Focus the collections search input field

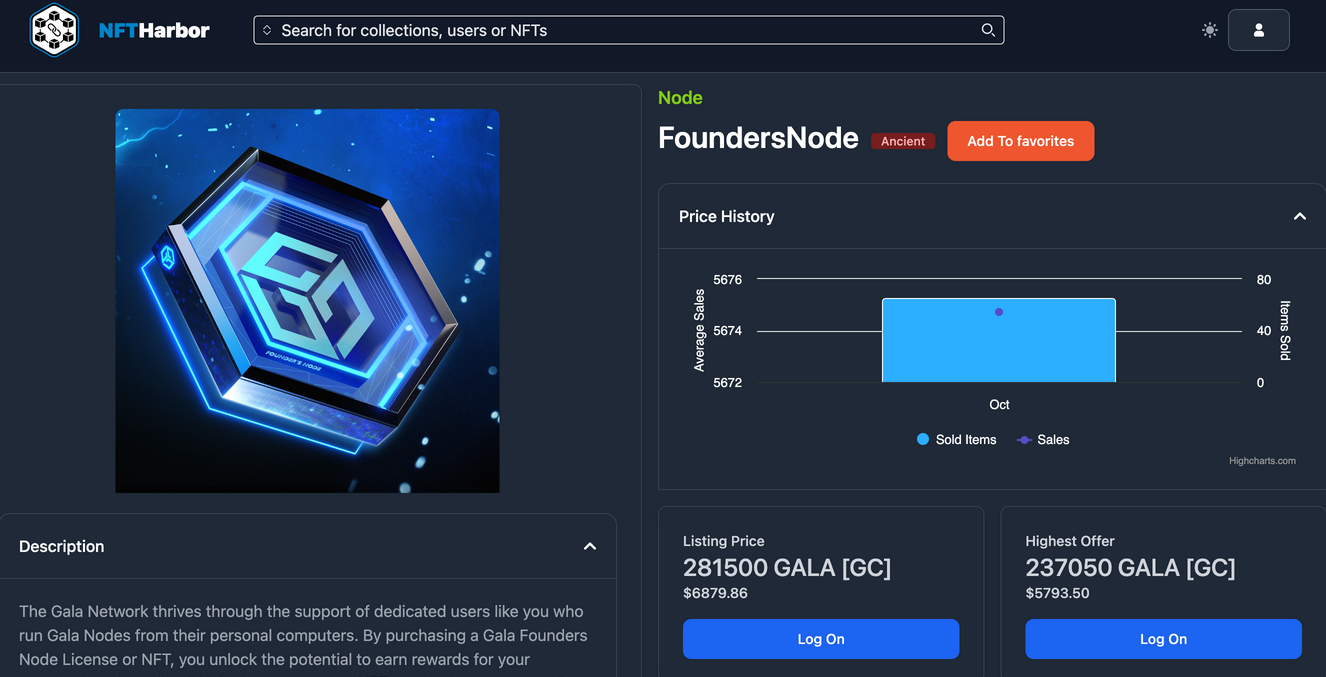coord(628,30)
